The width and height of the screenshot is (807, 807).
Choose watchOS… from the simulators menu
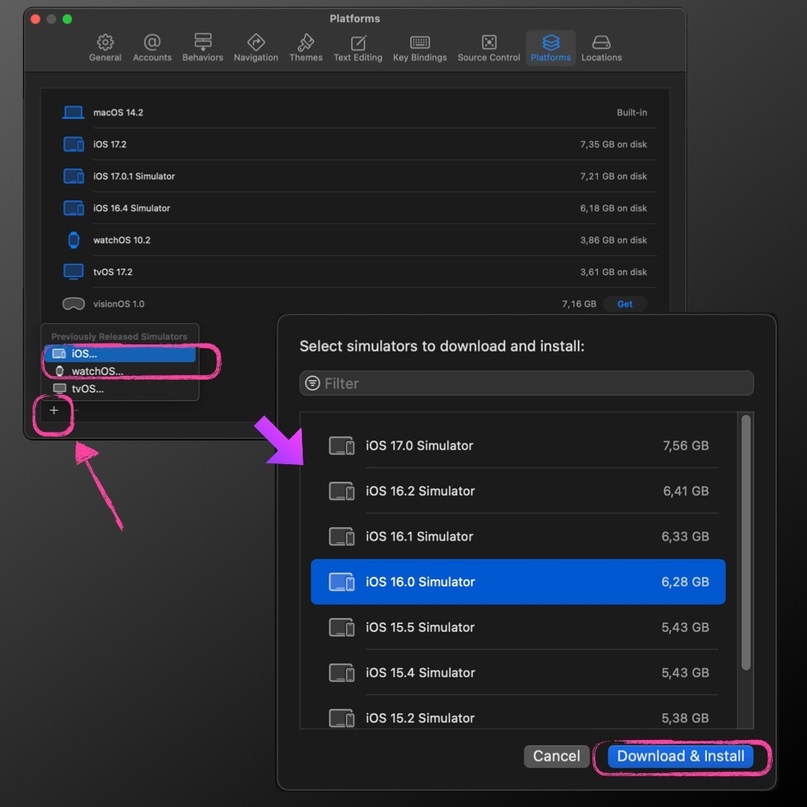tap(119, 371)
